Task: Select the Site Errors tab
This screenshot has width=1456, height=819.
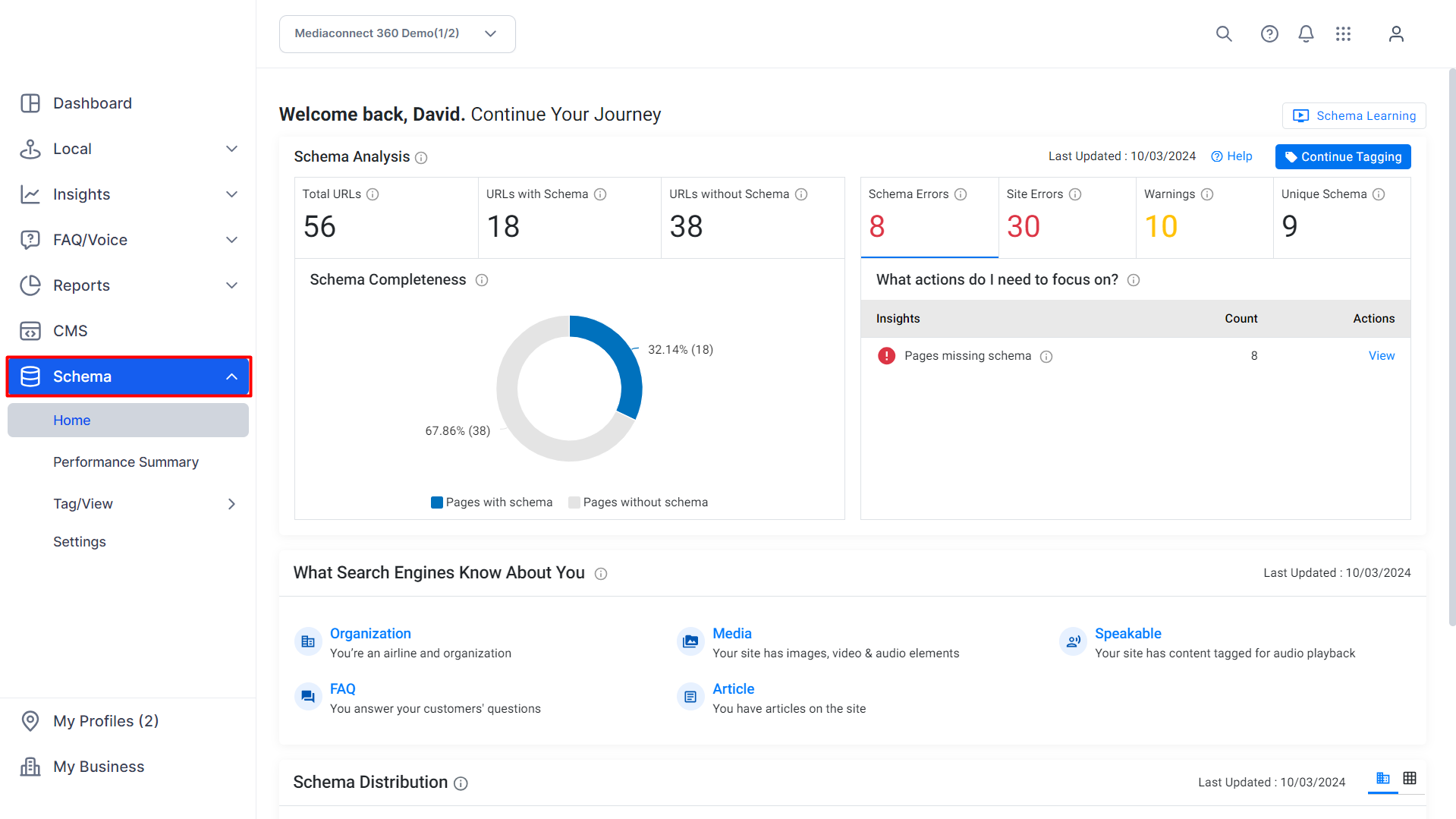Action: click(x=1067, y=218)
